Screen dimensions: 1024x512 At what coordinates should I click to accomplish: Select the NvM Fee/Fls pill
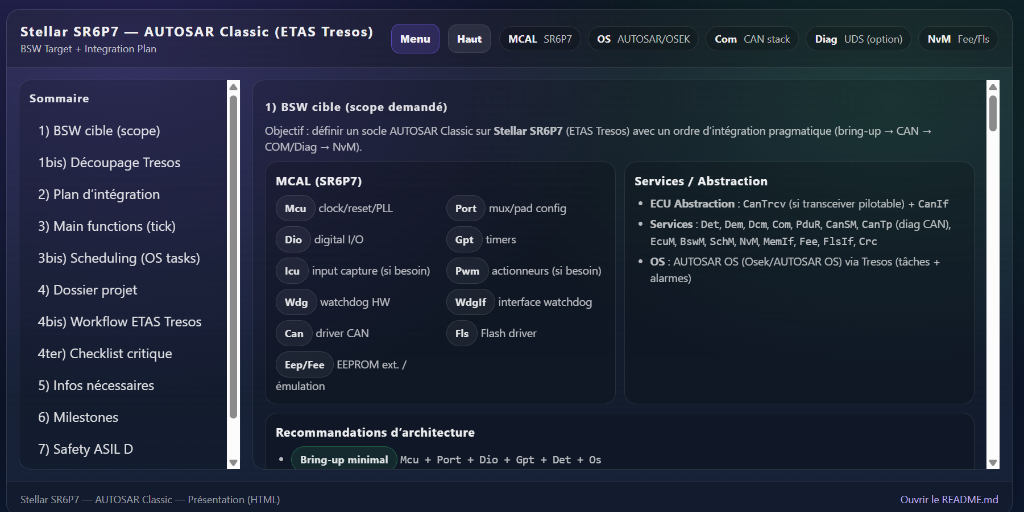point(958,39)
